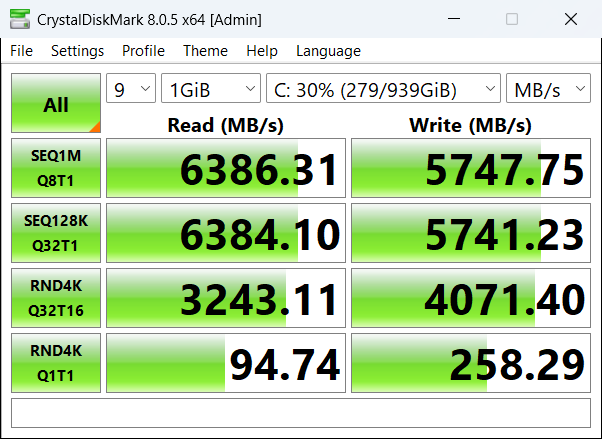Click the SEQ128K write result 5741.23
Viewport: 602px width, 439px height.
tap(471, 233)
